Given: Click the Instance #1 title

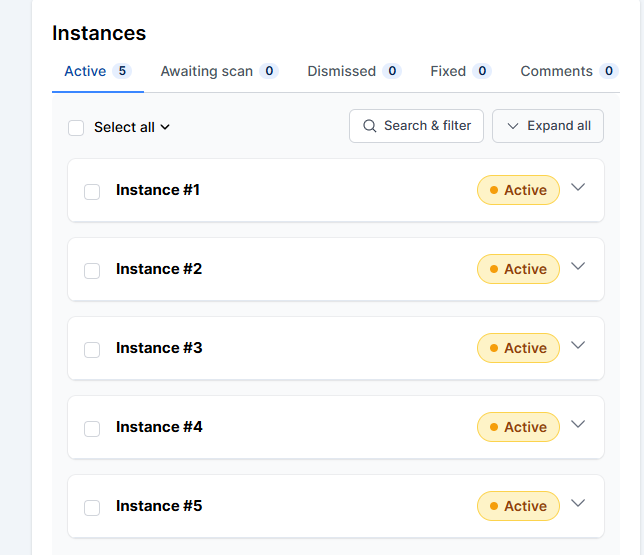Looking at the screenshot, I should pos(158,190).
